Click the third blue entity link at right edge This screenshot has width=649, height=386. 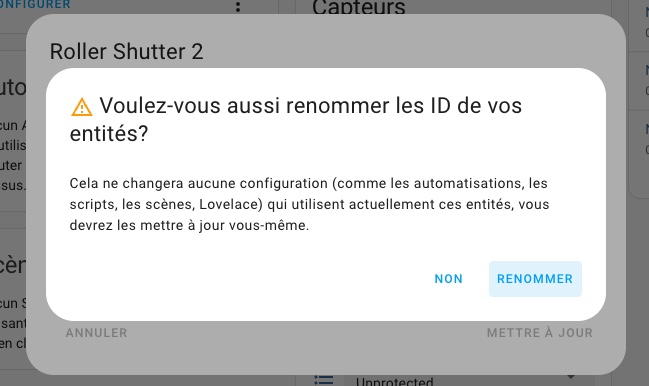coord(647,129)
